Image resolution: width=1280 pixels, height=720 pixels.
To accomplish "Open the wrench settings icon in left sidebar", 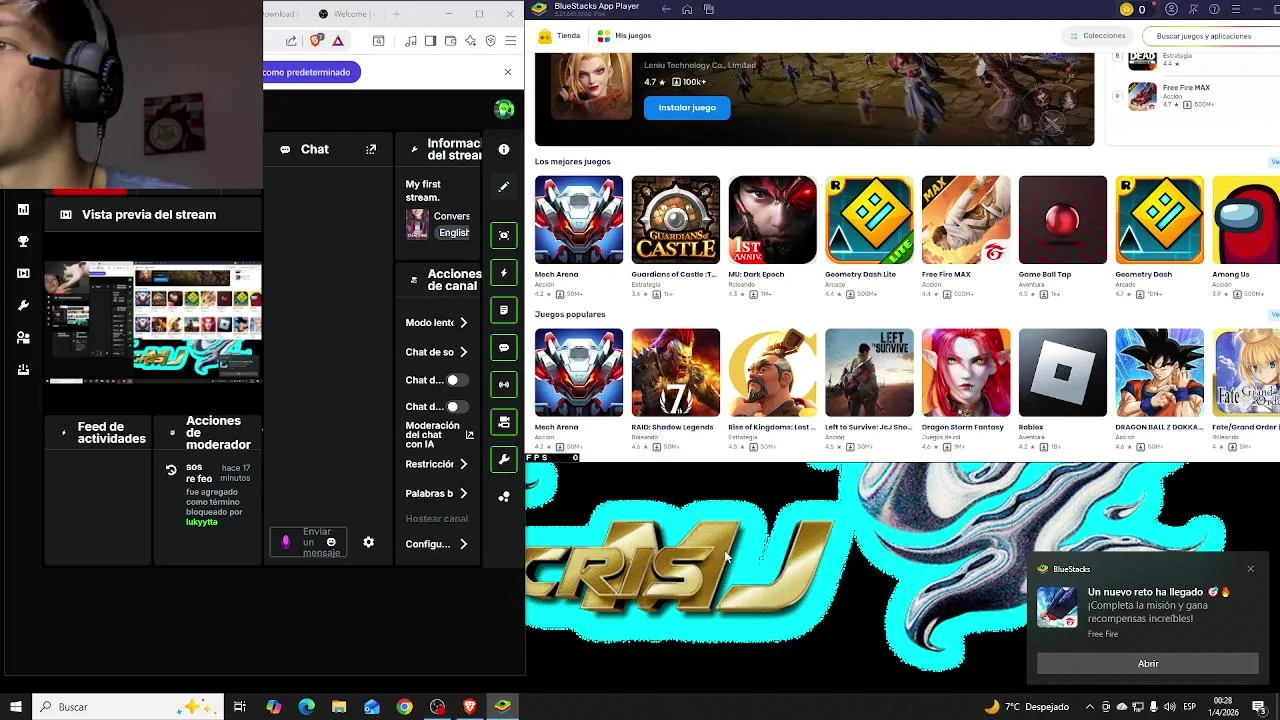I will pos(23,305).
